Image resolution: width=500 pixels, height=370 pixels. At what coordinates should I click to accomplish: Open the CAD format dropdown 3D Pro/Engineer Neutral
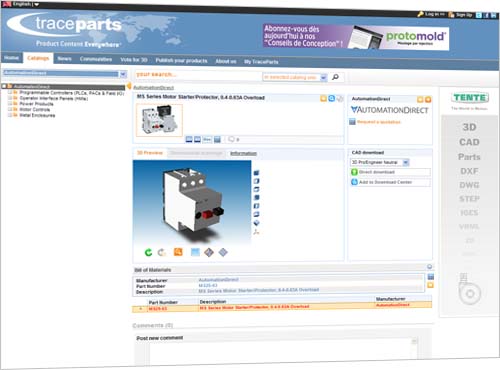406,162
